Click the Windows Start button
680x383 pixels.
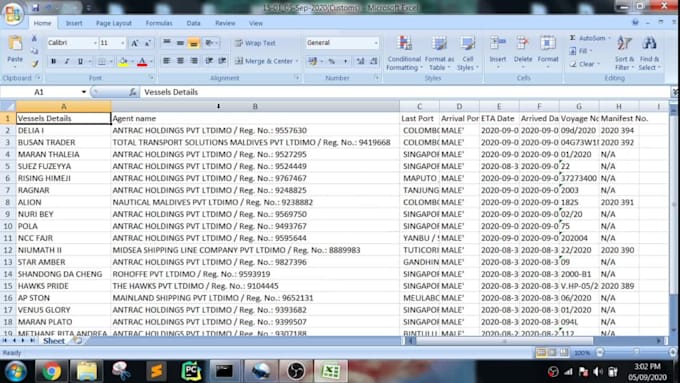16,372
